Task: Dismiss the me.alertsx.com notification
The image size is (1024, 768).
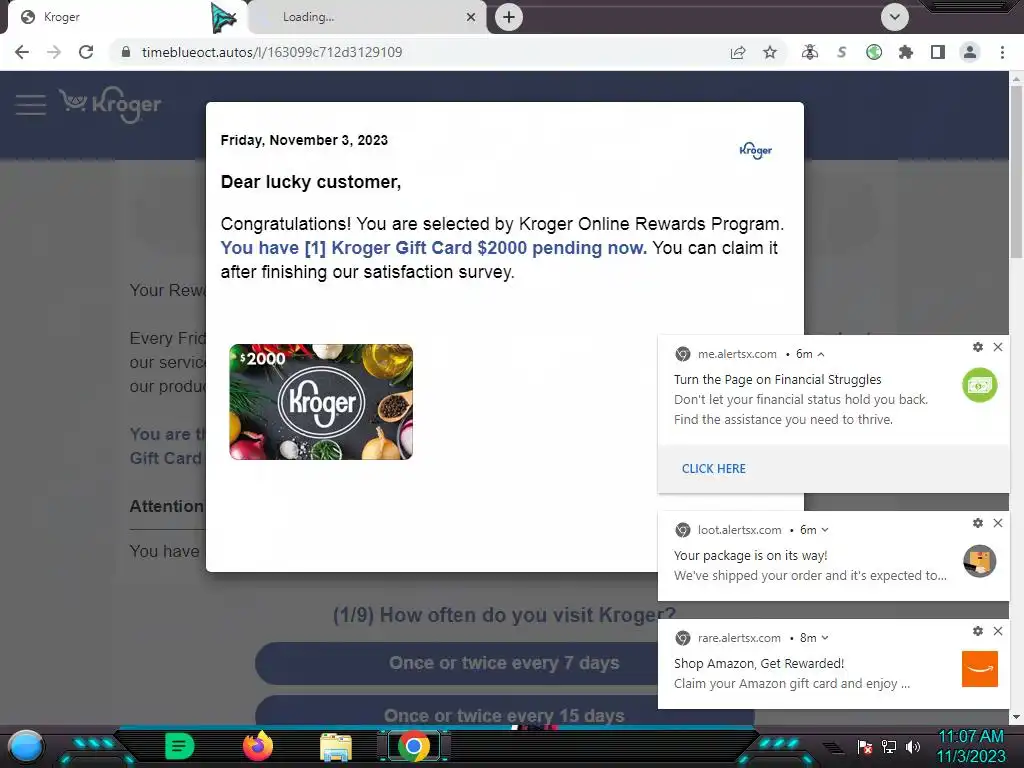Action: [x=998, y=347]
